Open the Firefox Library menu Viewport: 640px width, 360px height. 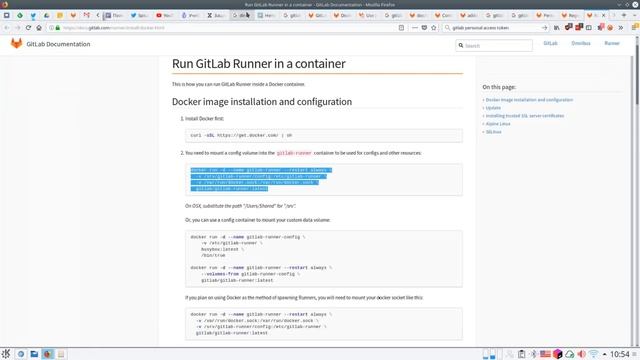pyautogui.click(x=557, y=28)
